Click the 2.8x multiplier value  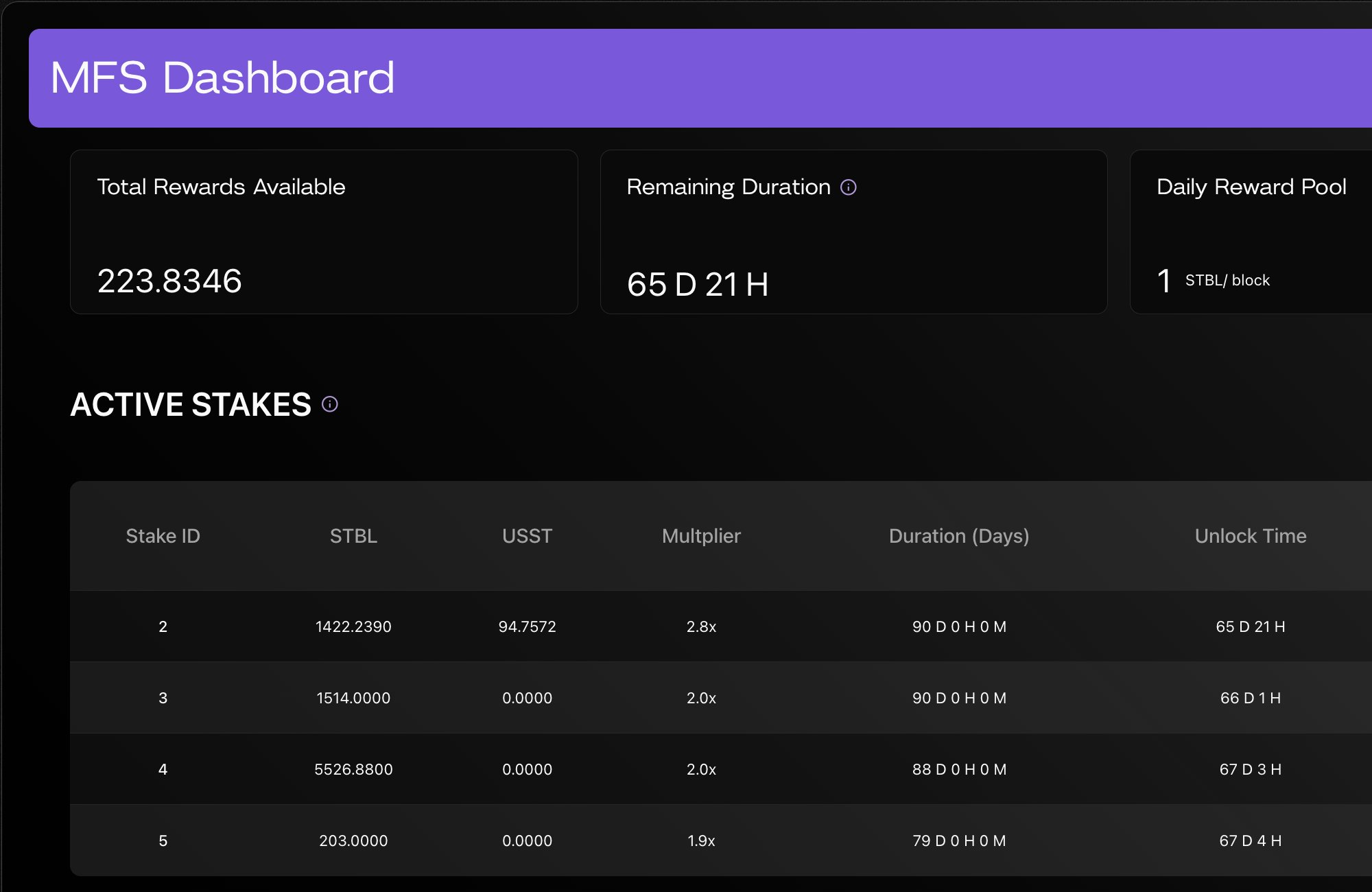tap(701, 626)
